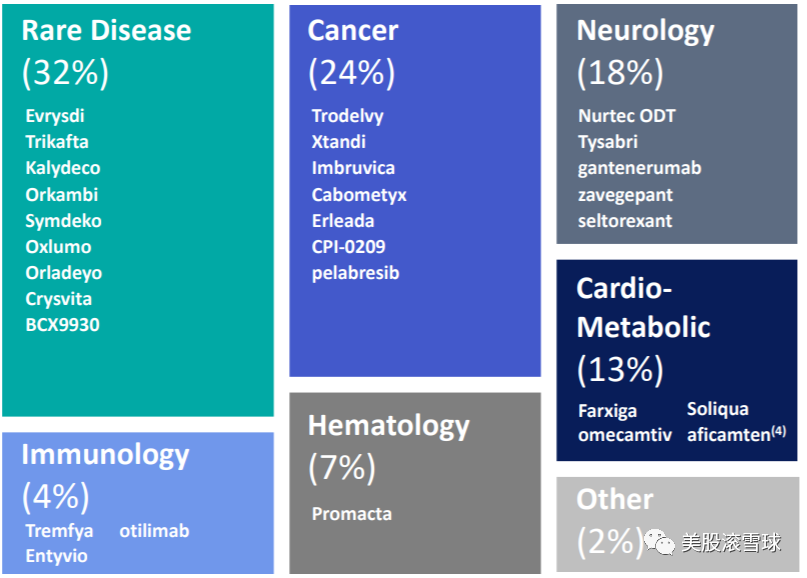Image resolution: width=807 pixels, height=578 pixels.
Task: Select Tremfya in the Immunology tile
Action: 57,531
